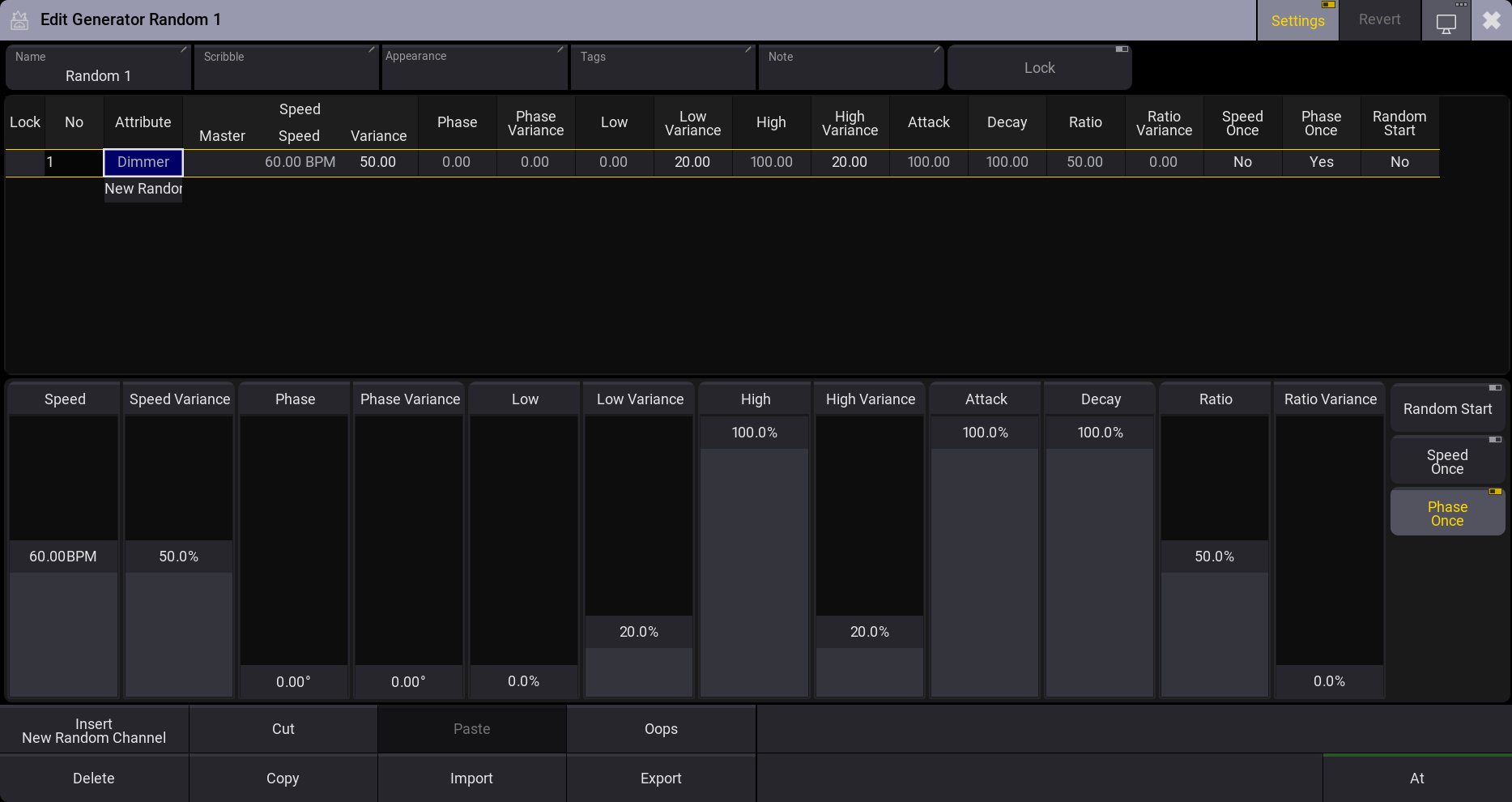Select row number 1 cell

(x=74, y=162)
